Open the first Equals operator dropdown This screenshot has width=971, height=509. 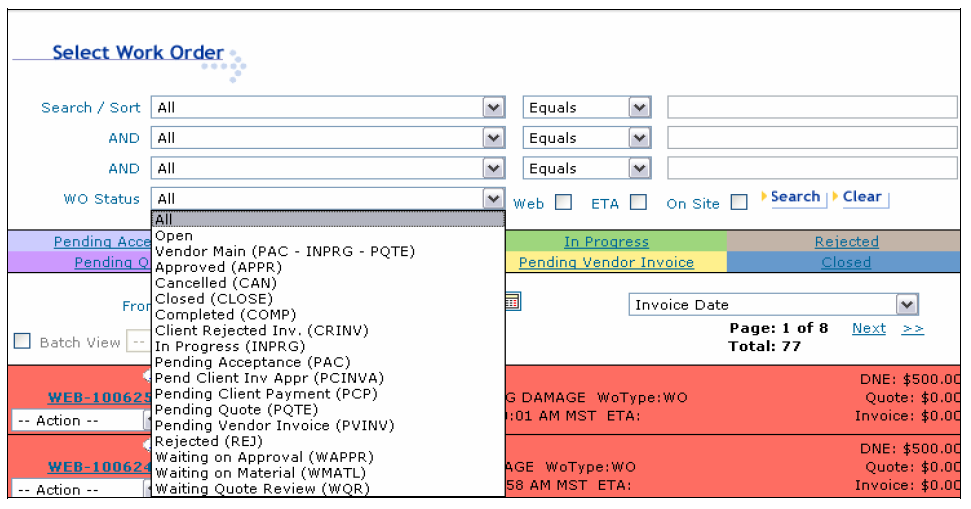(x=639, y=108)
